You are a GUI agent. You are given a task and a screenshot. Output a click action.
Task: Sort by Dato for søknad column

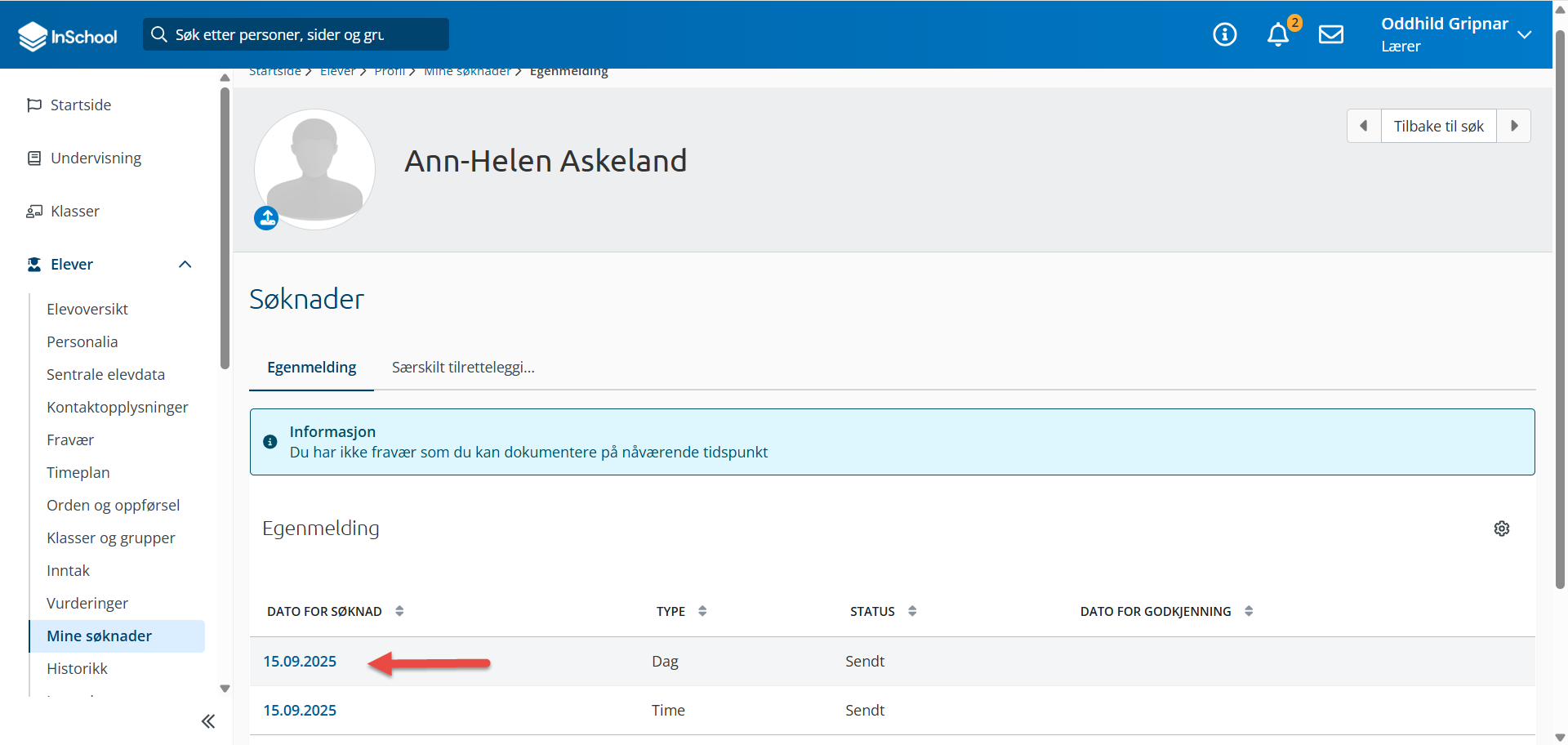[x=399, y=611]
